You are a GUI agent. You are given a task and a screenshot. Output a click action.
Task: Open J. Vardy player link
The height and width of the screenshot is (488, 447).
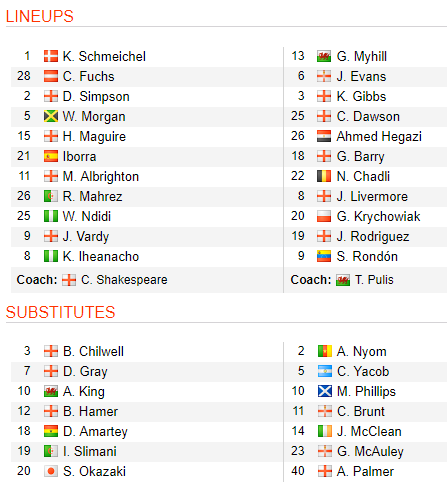86,237
